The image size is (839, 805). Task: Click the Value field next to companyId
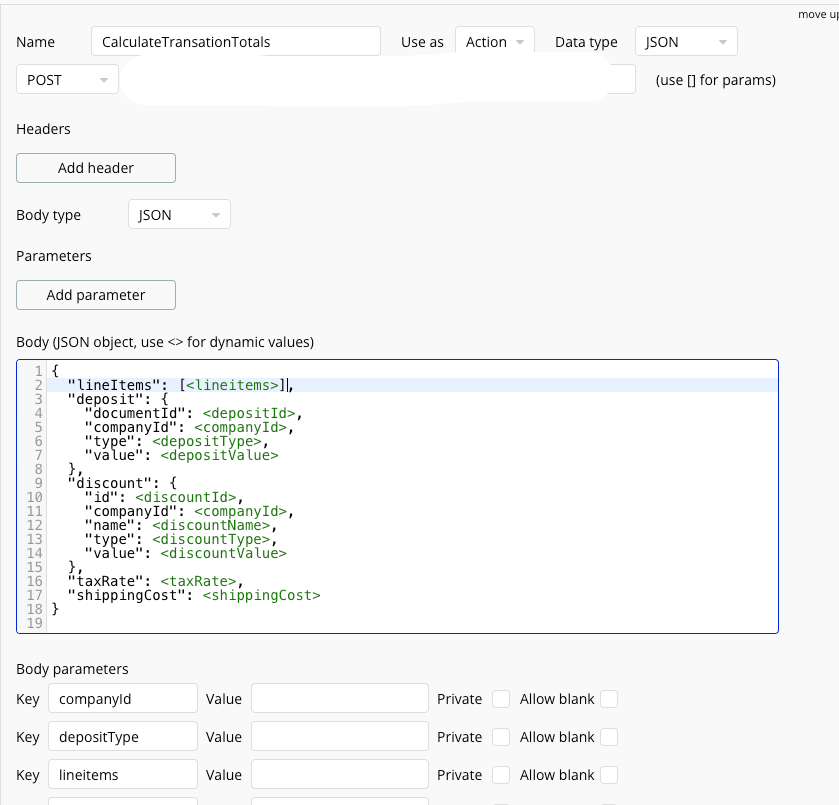tap(339, 698)
